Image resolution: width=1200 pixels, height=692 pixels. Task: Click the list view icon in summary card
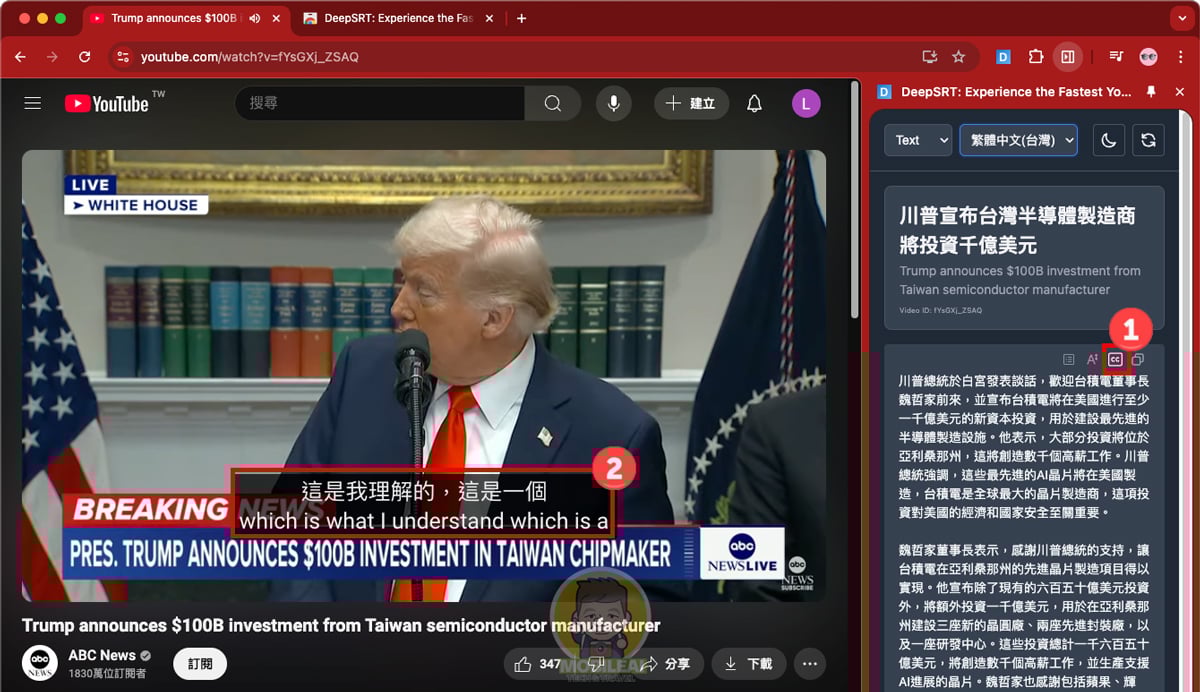coord(1069,359)
